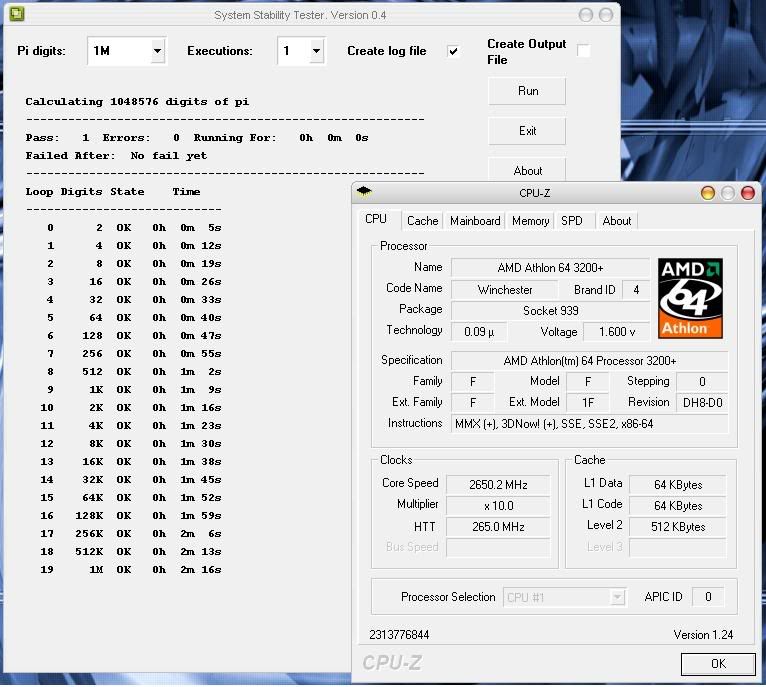
Task: Click the L1 Data value 64 KBytes
Action: click(x=678, y=485)
